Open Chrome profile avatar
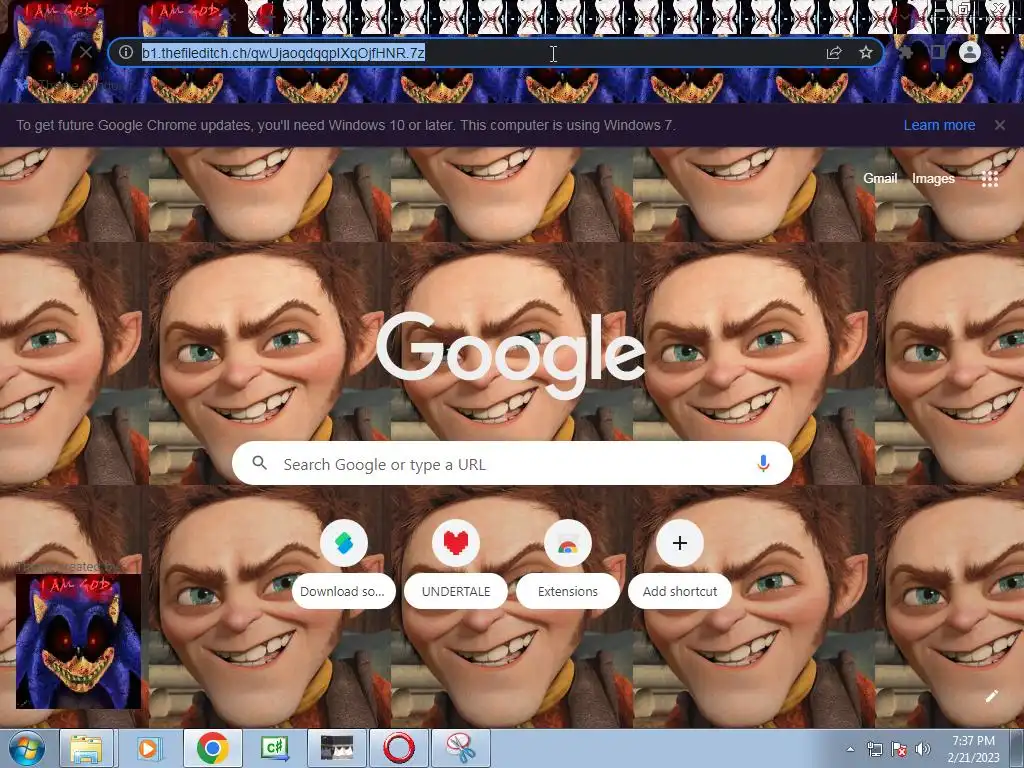The width and height of the screenshot is (1024, 768). (x=970, y=52)
